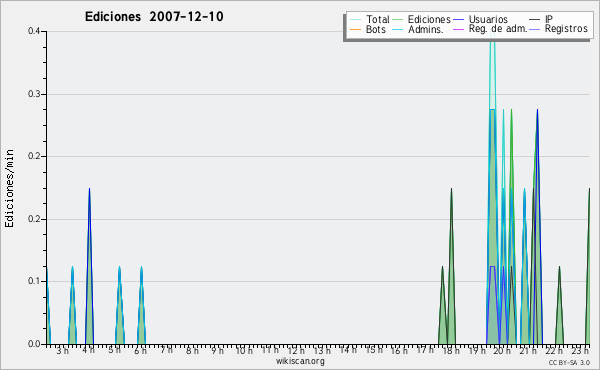Click the 18 h axis marker

[x=450, y=351]
